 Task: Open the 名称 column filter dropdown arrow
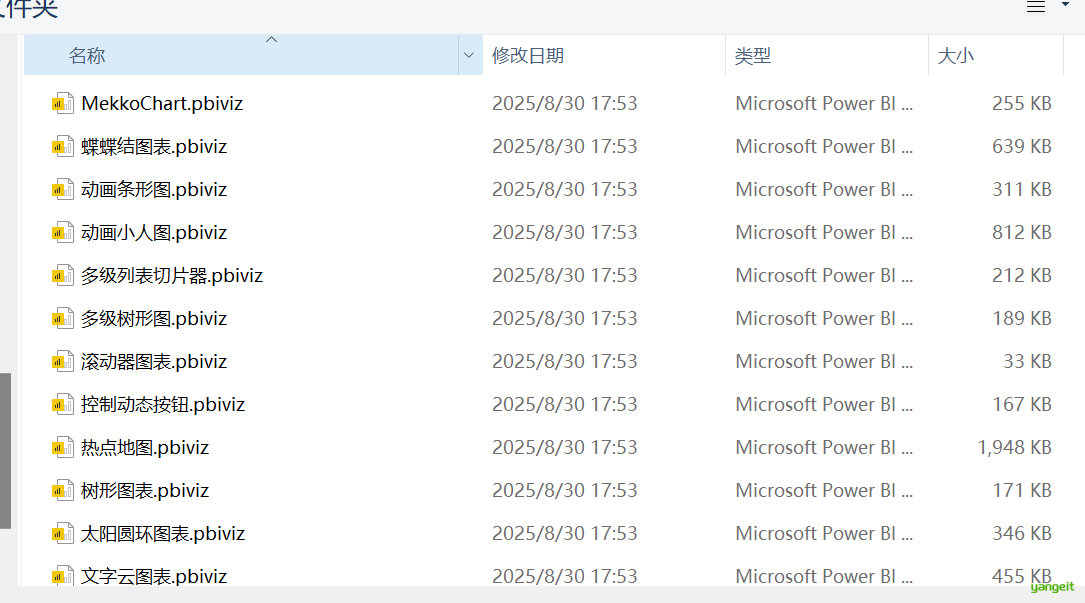click(469, 56)
